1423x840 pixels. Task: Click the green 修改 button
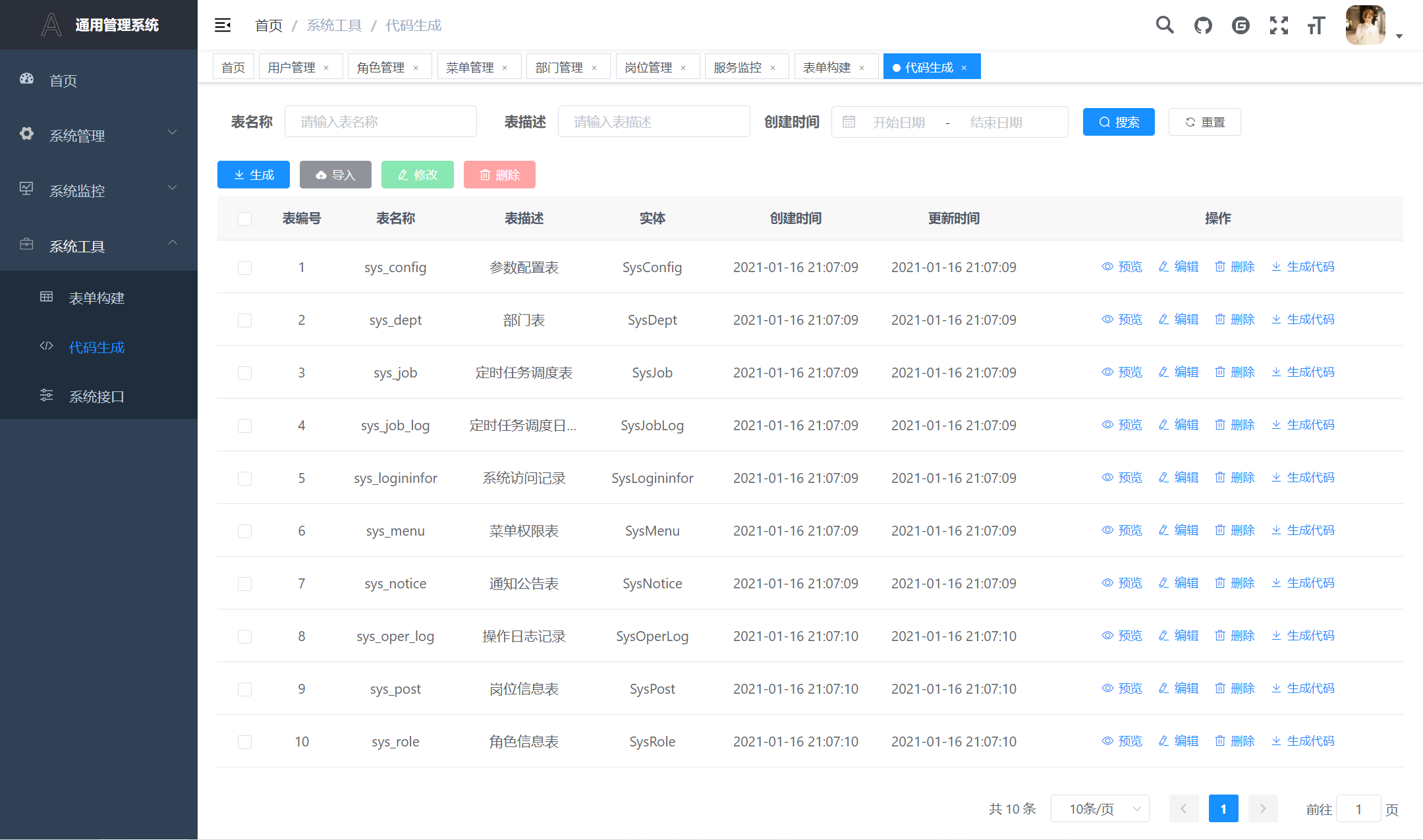418,175
